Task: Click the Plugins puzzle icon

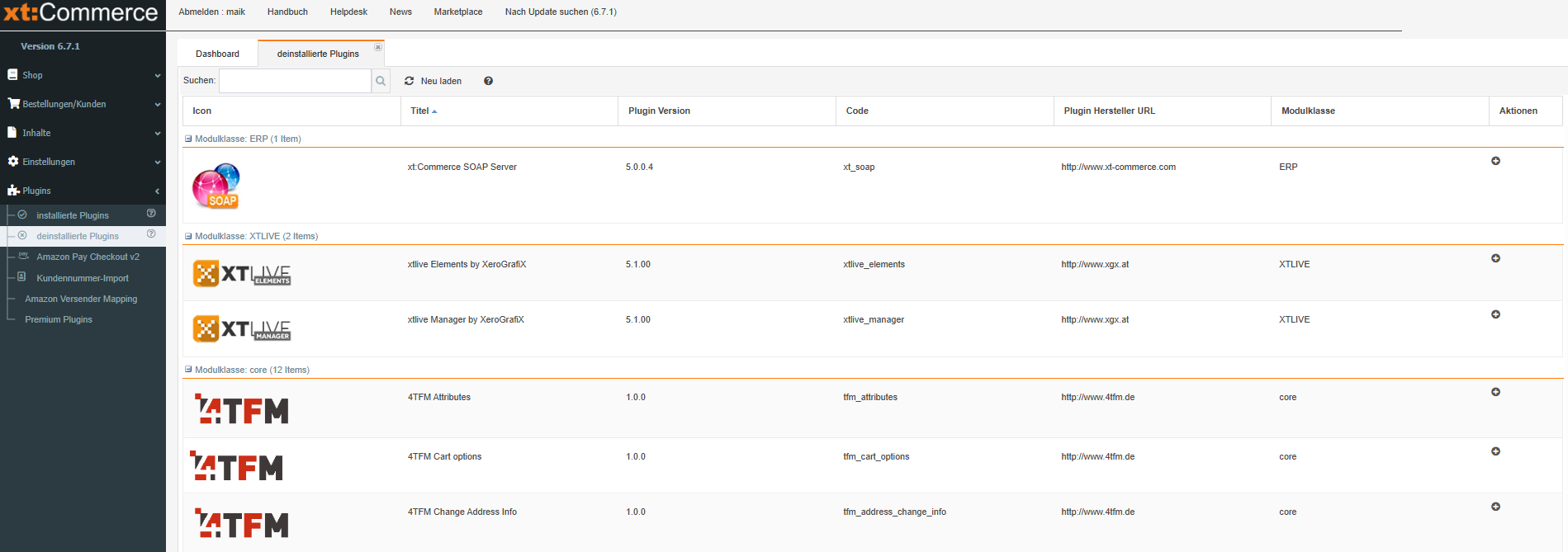Action: click(13, 190)
